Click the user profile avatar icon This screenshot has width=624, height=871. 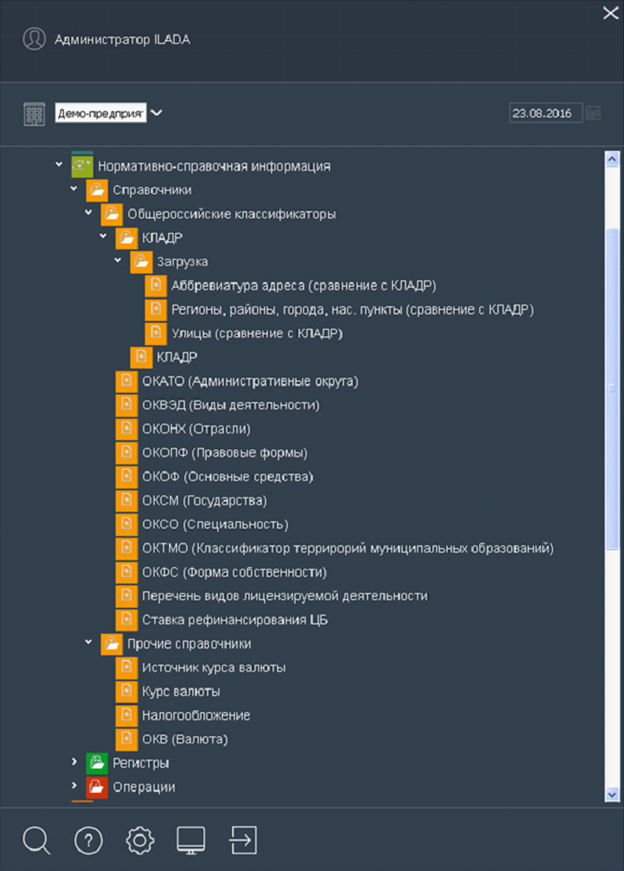coord(34,39)
